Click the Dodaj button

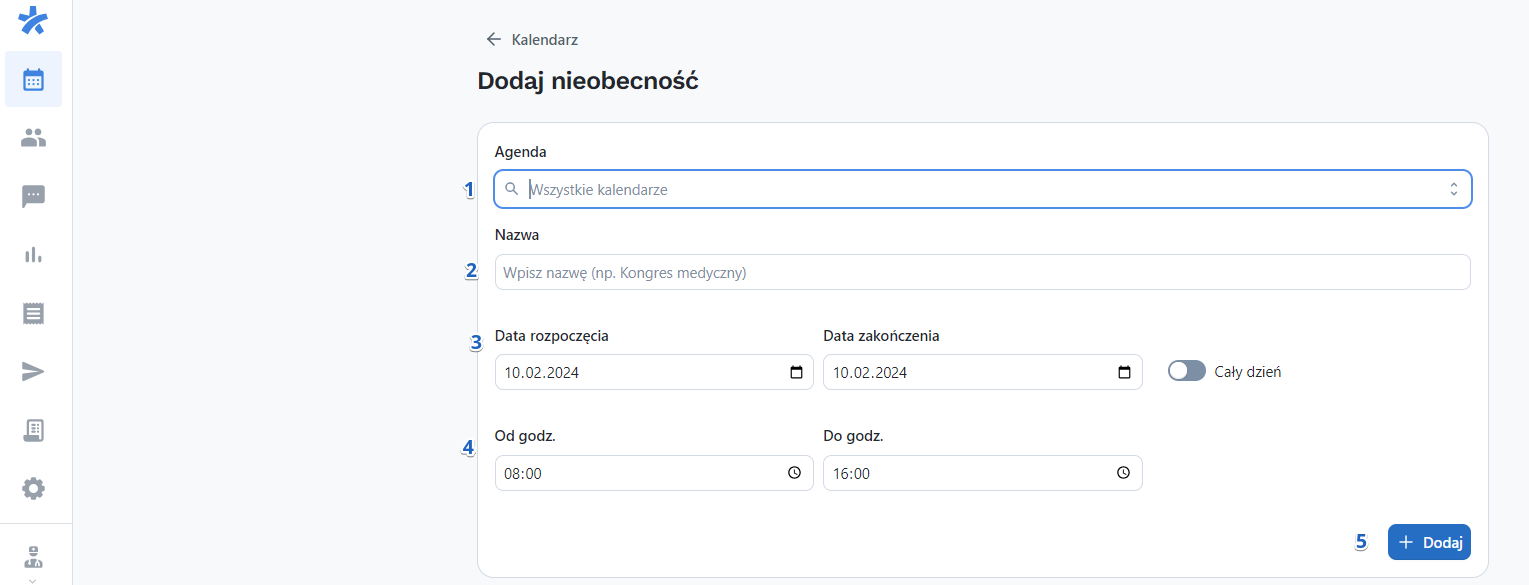pos(1429,542)
